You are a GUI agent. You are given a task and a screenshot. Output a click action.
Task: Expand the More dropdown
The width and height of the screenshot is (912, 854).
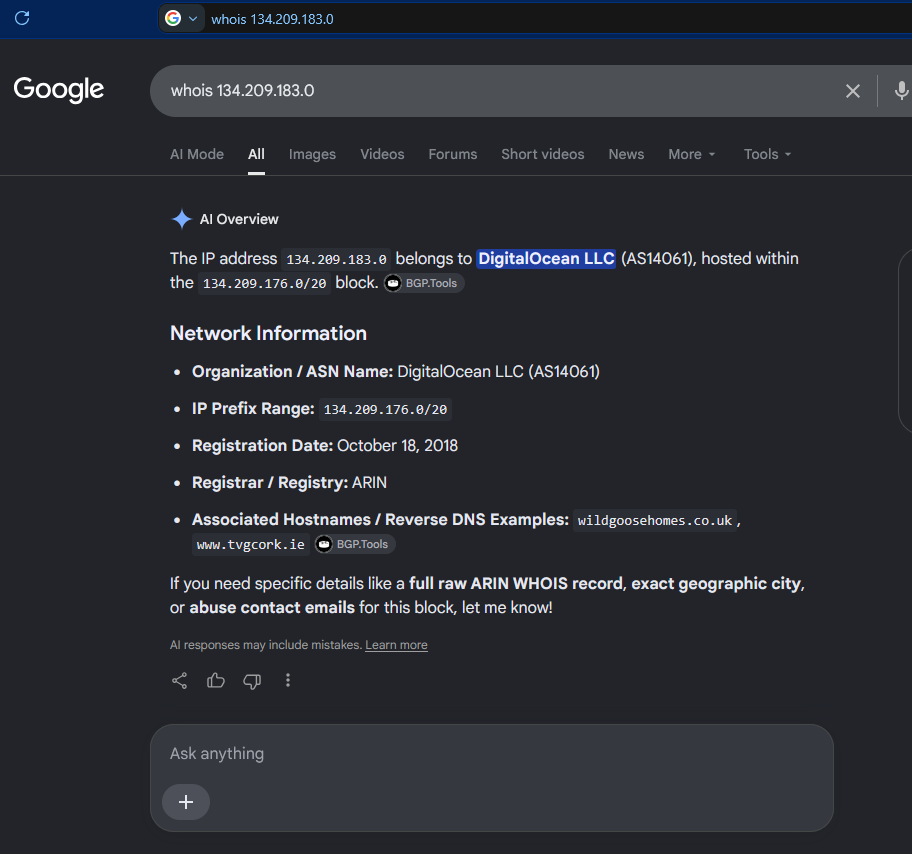[x=692, y=154]
